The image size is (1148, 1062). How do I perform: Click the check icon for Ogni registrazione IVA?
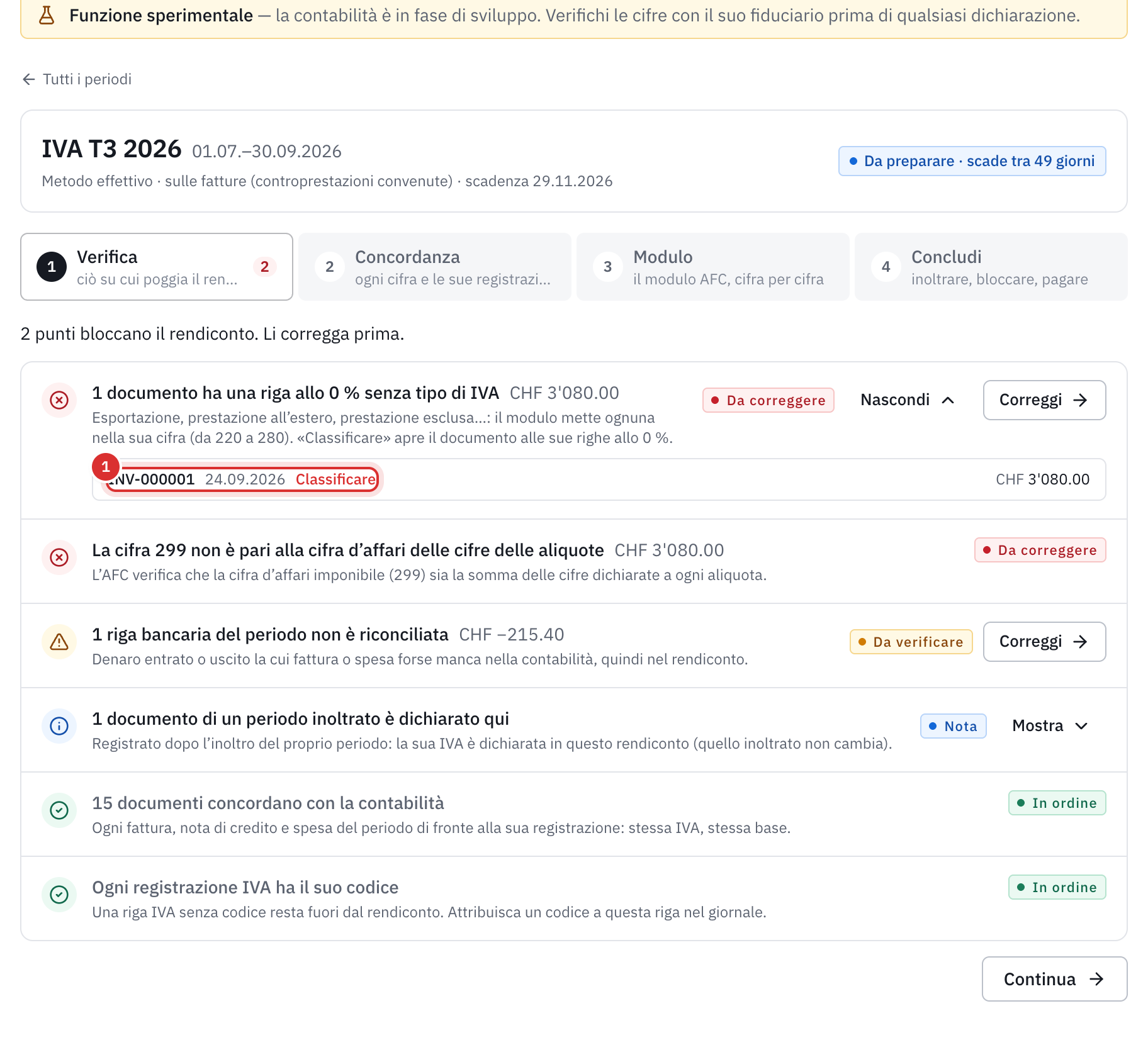click(59, 895)
